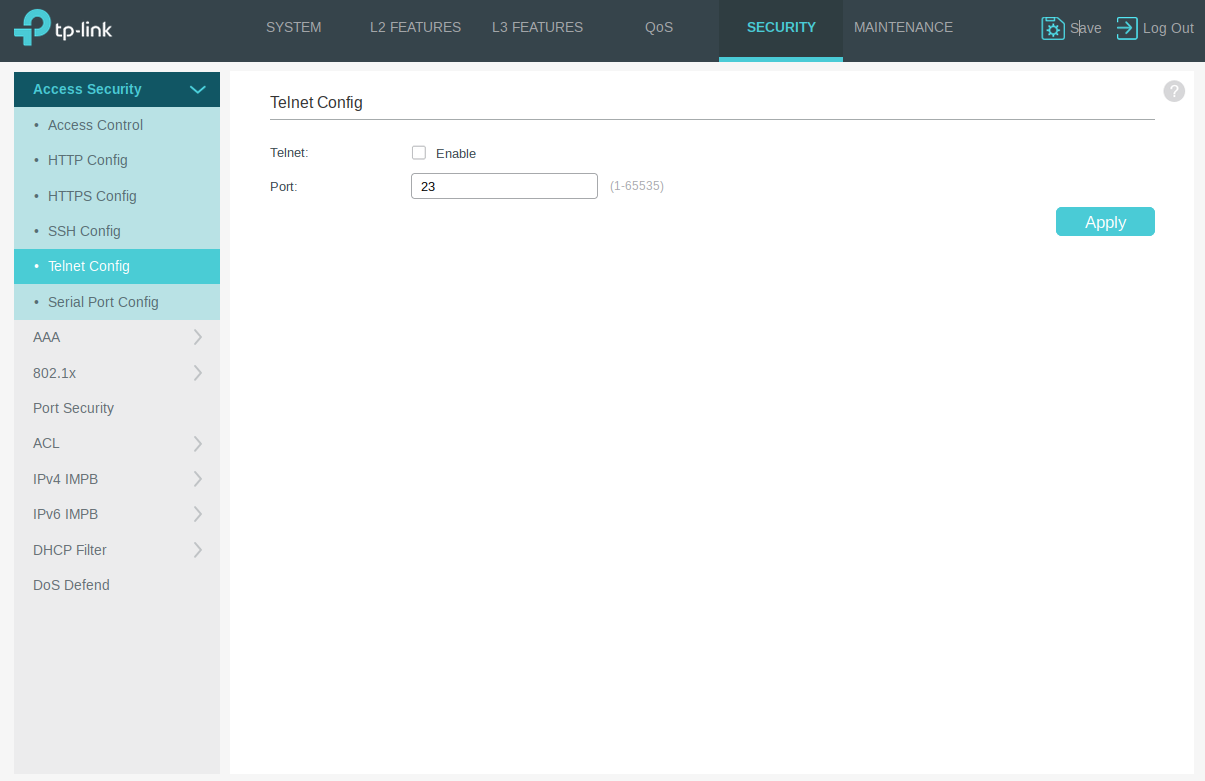Viewport: 1205px width, 781px height.
Task: Click the Telnet Config heading
Action: (316, 102)
